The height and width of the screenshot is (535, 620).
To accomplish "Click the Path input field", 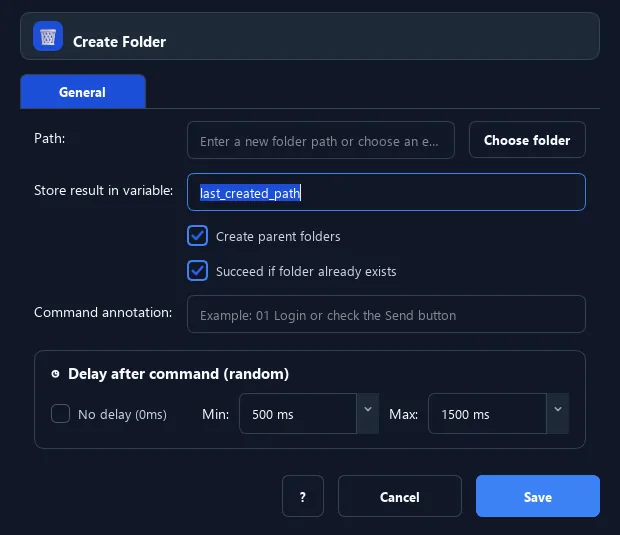I will (x=321, y=140).
